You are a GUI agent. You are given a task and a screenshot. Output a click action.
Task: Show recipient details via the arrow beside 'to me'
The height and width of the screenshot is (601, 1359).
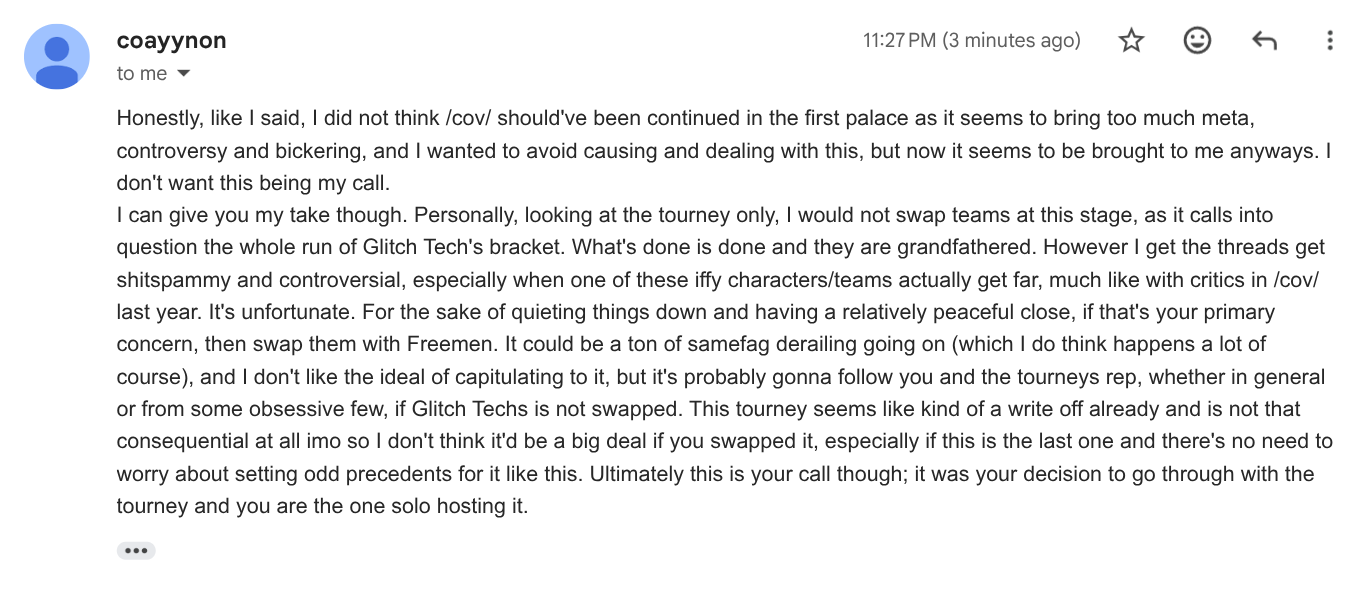183,74
